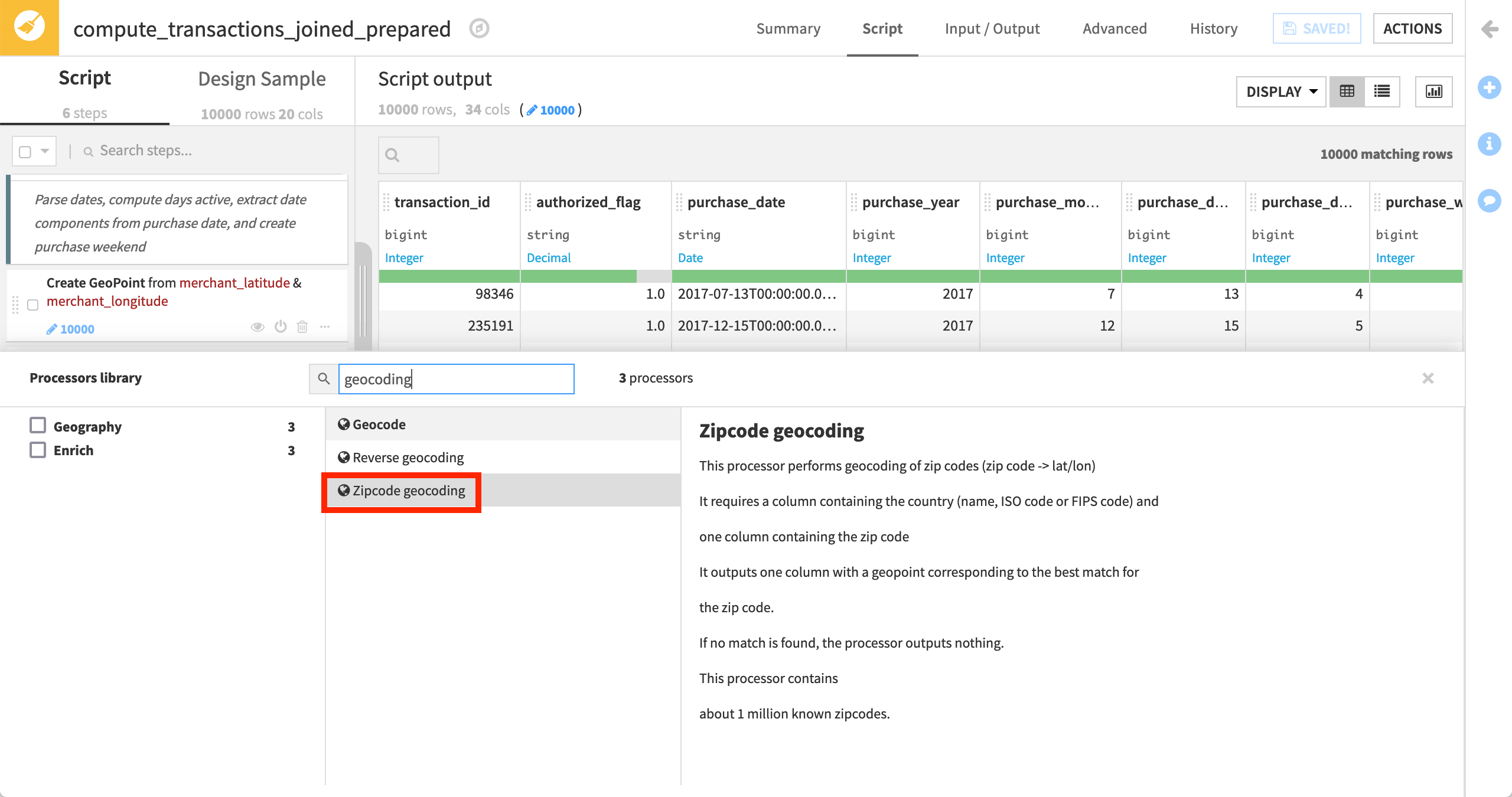Open transaction_id column header menu
This screenshot has height=797, width=1512.
[442, 202]
